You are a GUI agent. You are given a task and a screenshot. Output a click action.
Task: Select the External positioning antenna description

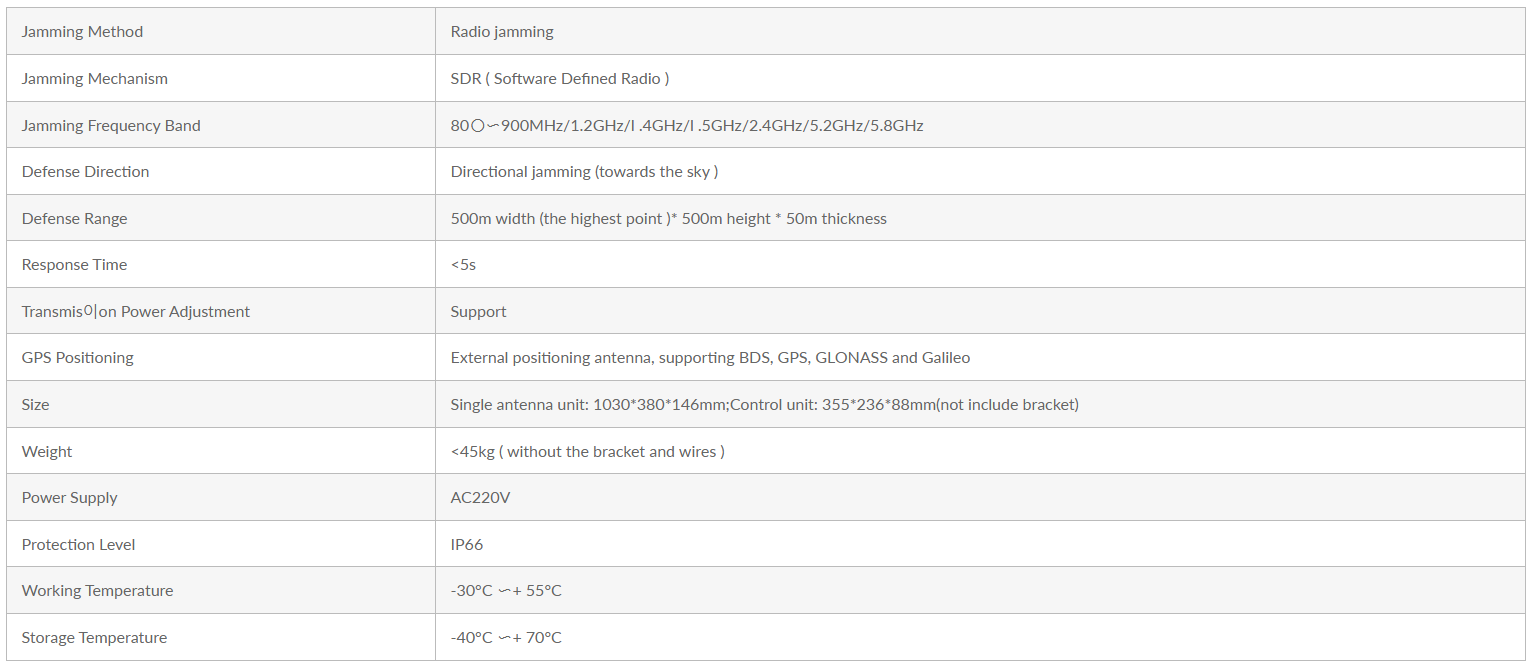[710, 358]
